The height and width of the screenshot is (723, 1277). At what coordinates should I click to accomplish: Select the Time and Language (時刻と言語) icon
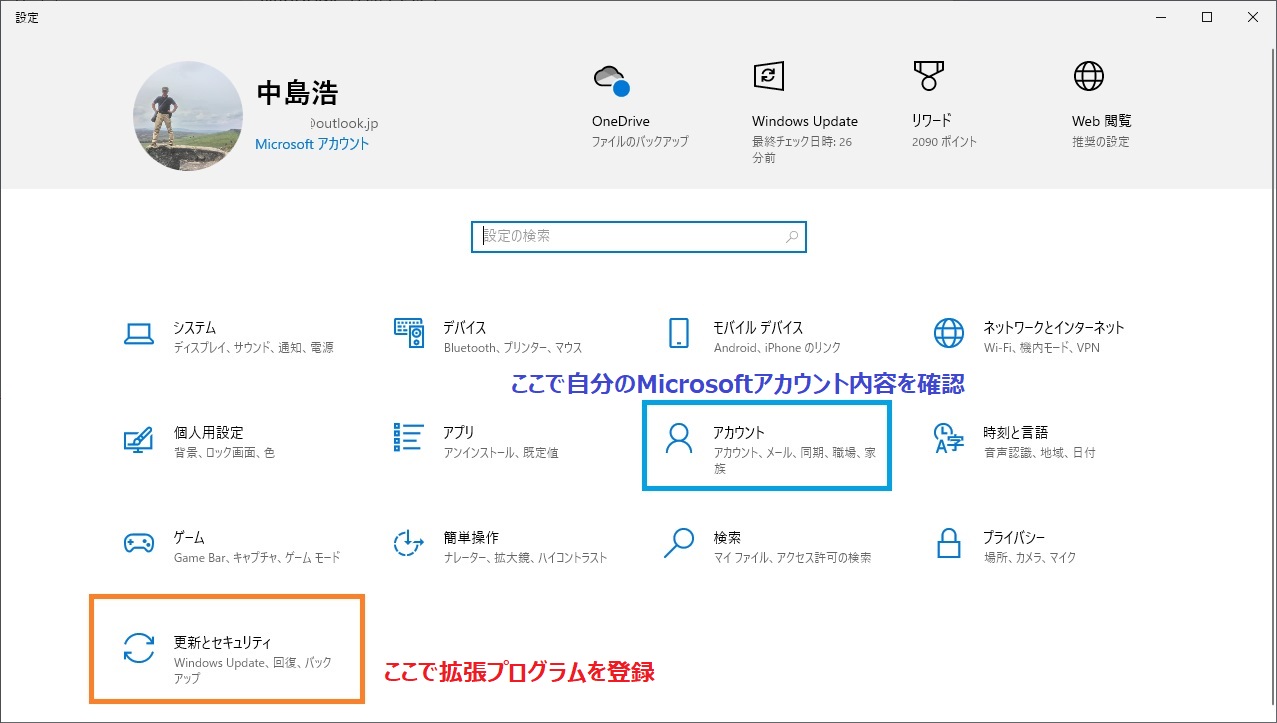click(x=948, y=438)
